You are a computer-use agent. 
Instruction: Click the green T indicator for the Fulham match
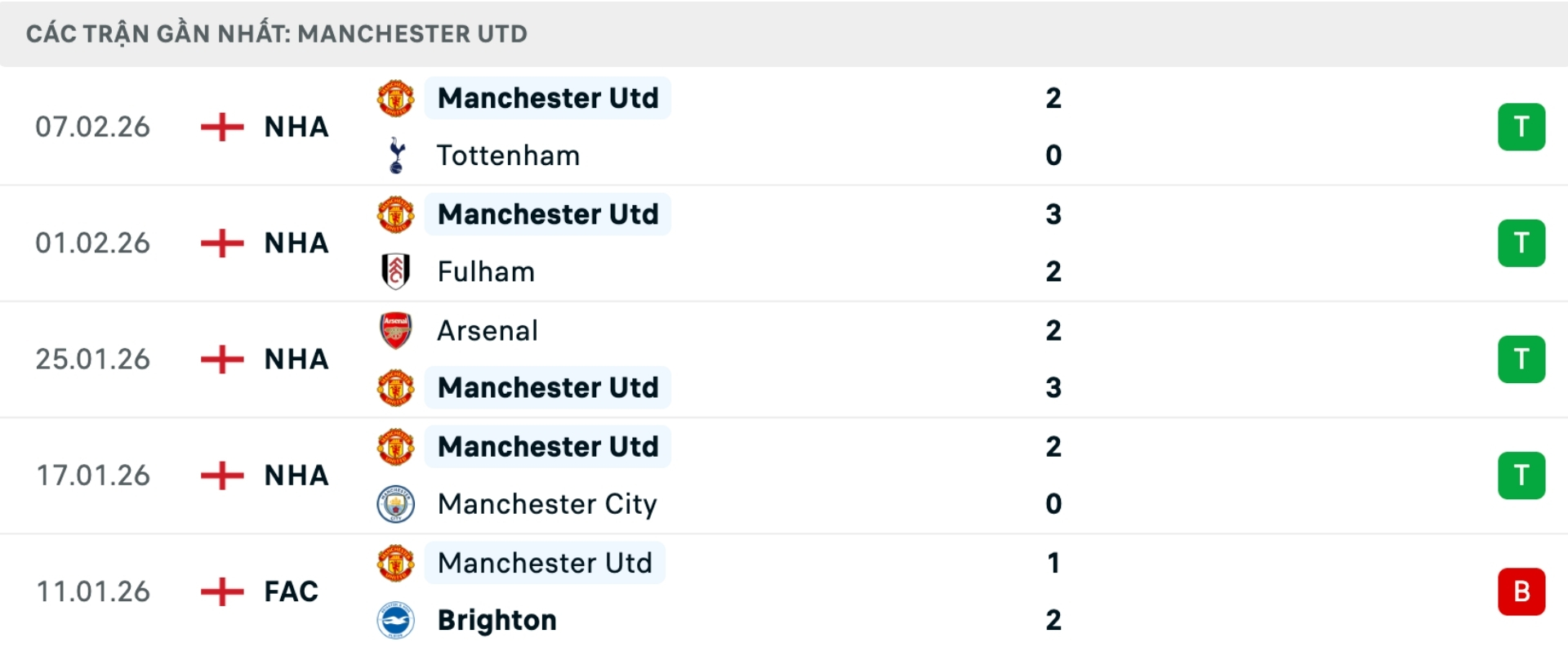click(1521, 243)
